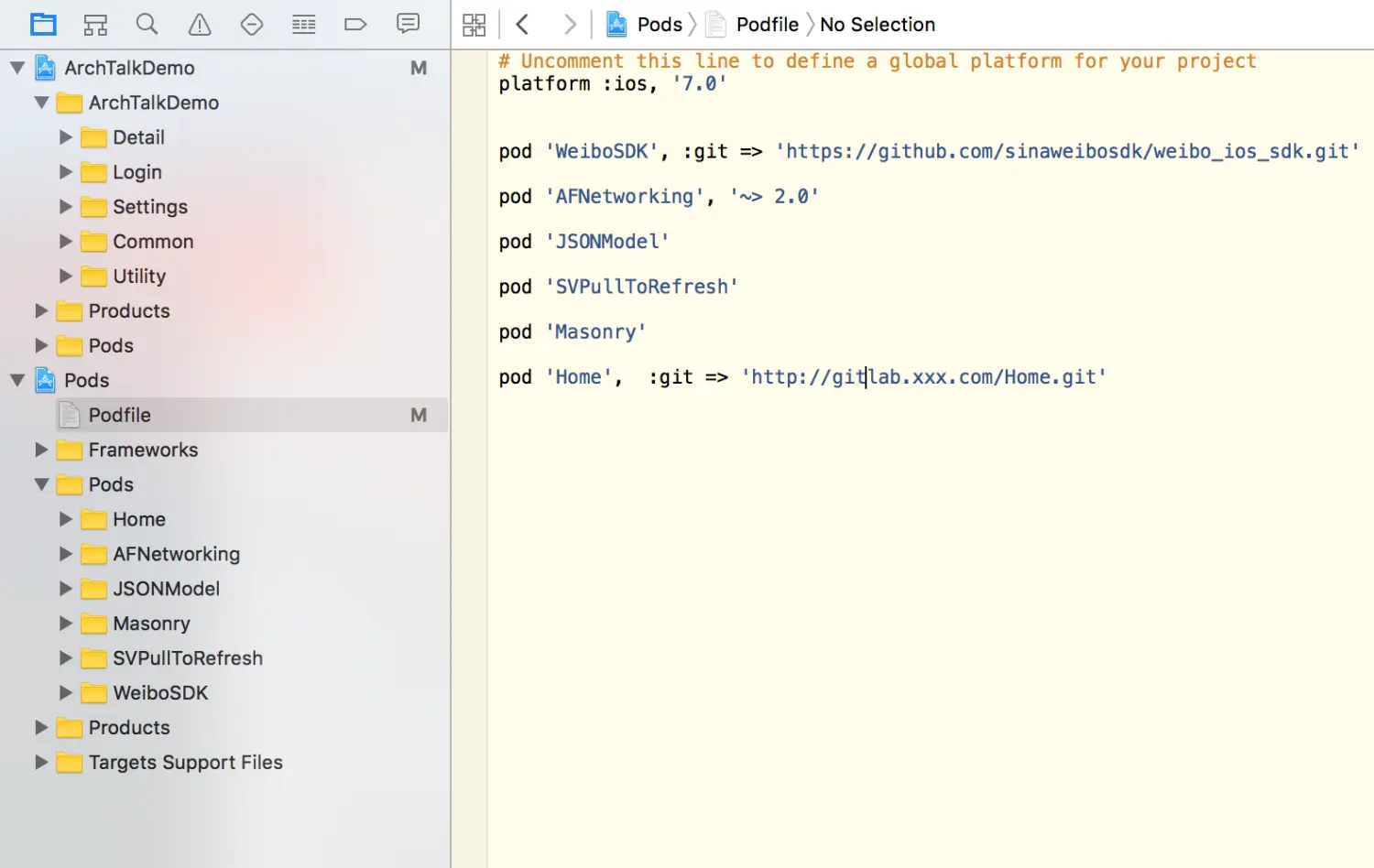Select Podfile in the jump bar
The image size is (1374, 868).
coord(768,25)
